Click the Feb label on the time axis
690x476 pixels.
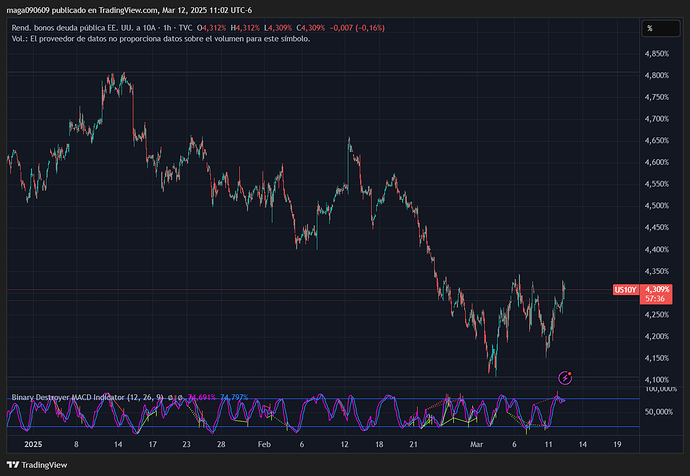(264, 444)
